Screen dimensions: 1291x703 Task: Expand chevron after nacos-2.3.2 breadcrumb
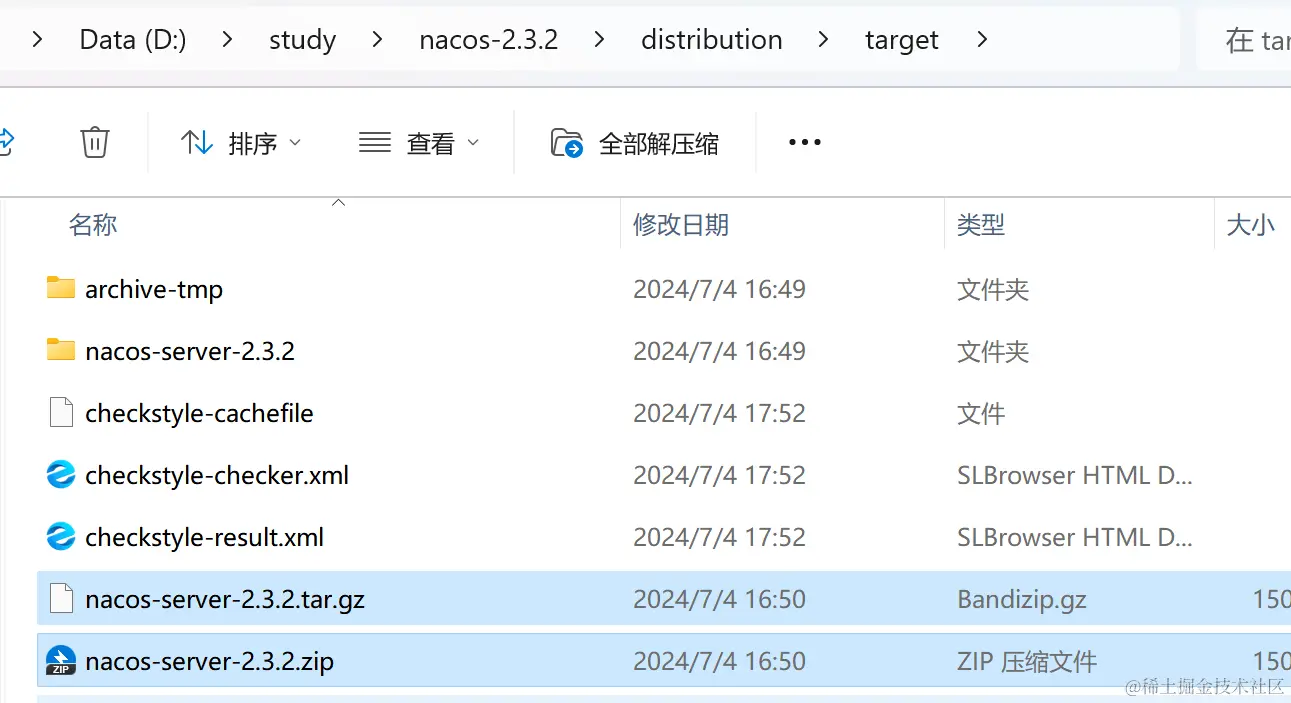(x=599, y=40)
